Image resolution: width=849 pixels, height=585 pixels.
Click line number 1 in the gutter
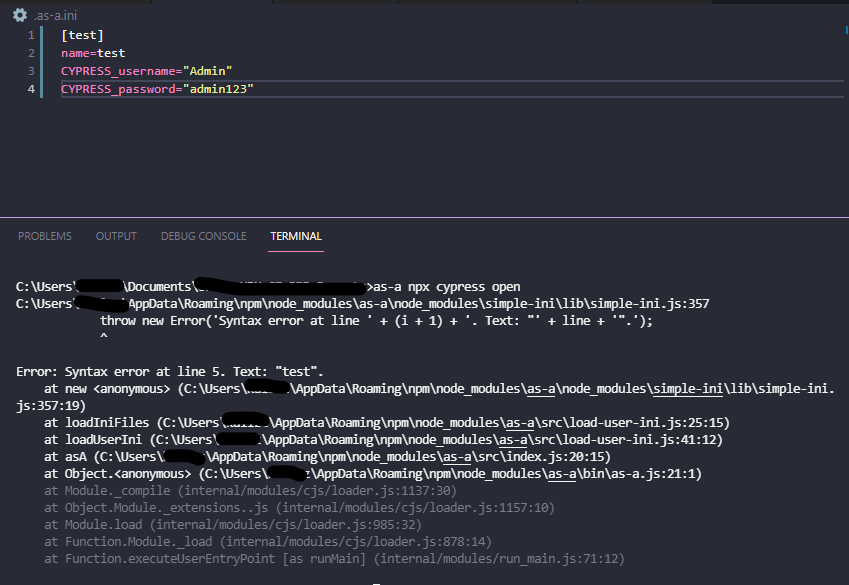tap(31, 35)
